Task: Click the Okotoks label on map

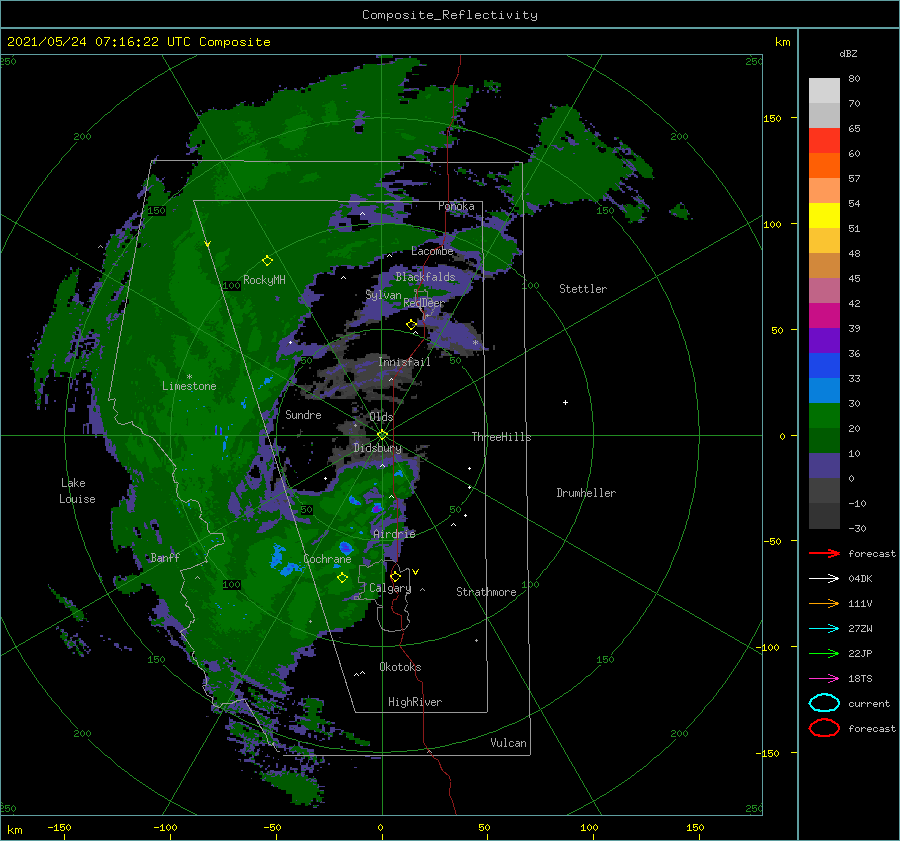Action: coord(400,667)
